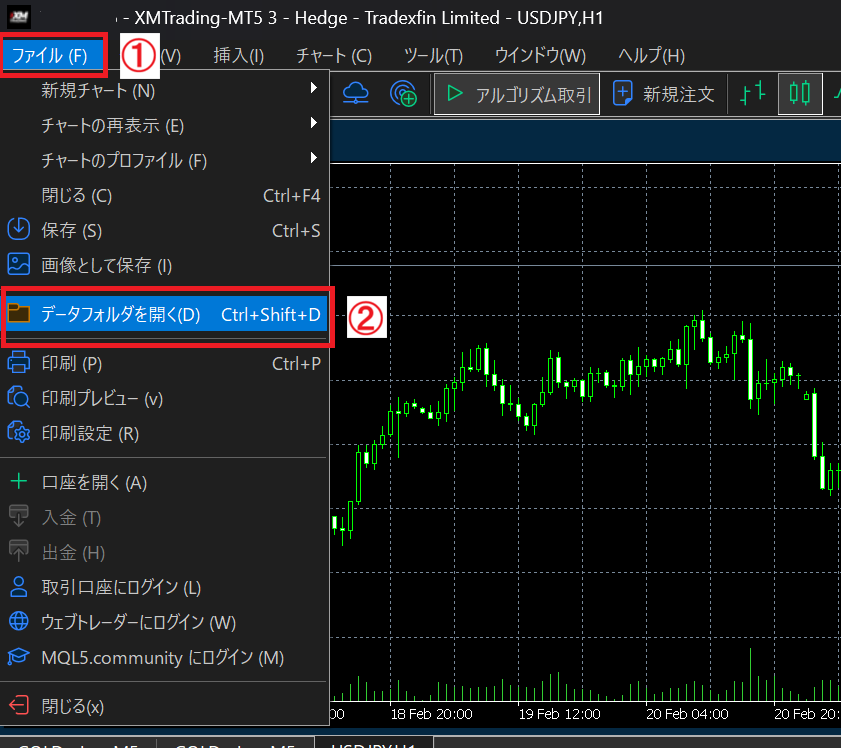
Task: Click the 印刷 (P) printer icon
Action: point(19,363)
